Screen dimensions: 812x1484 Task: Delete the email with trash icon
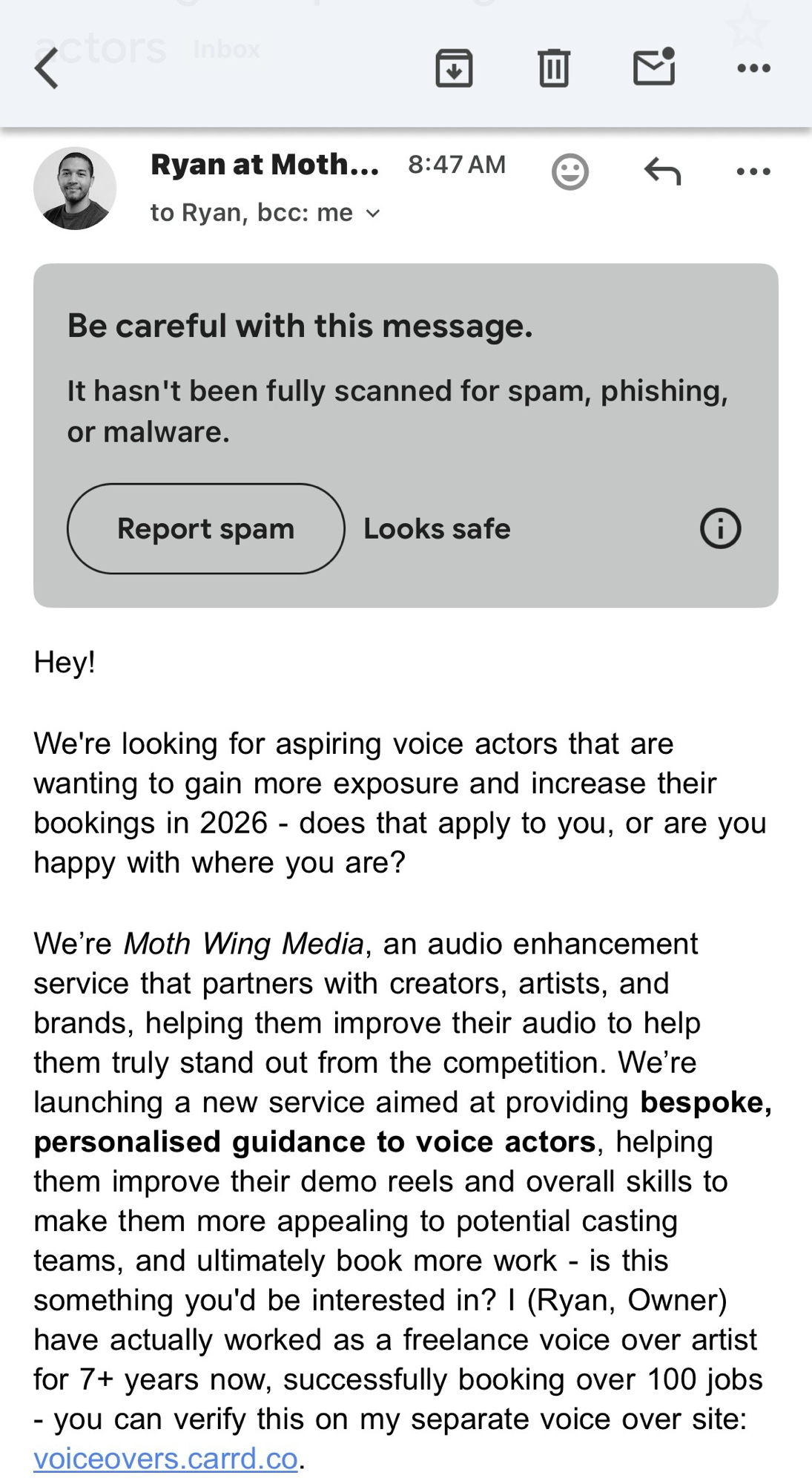[x=553, y=68]
